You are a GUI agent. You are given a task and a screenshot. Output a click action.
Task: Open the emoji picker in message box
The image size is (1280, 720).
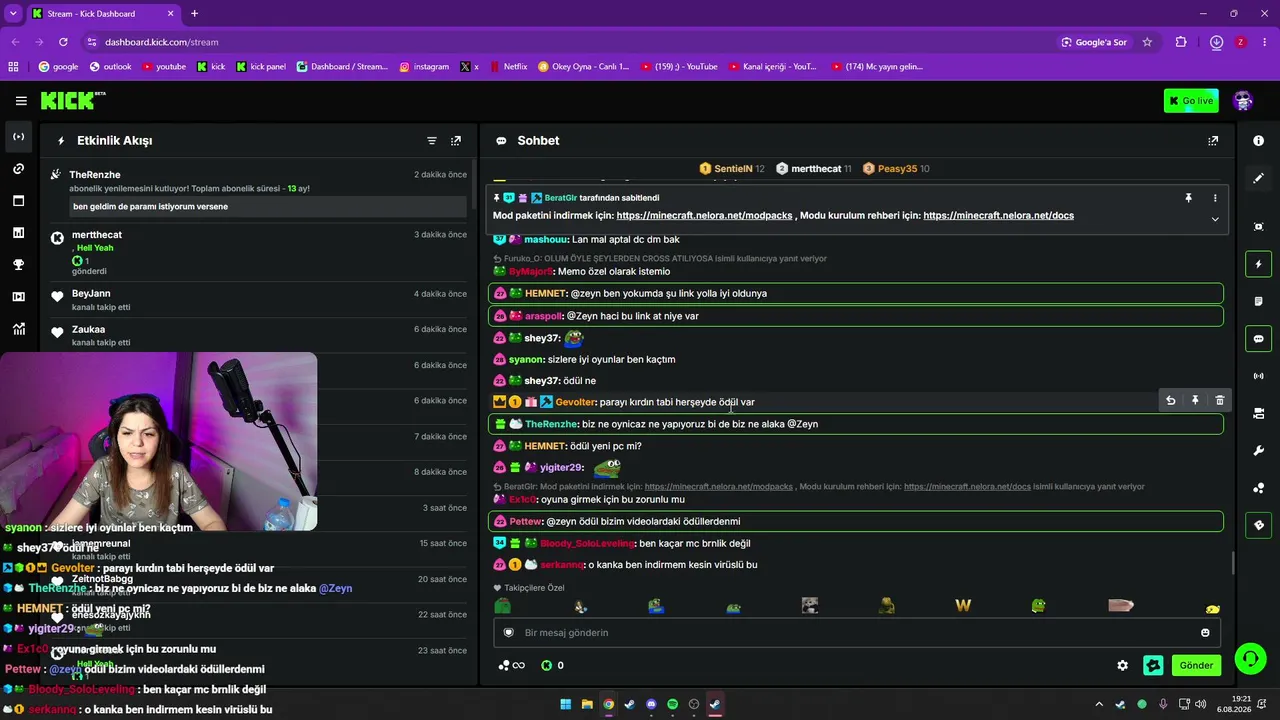pyautogui.click(x=1205, y=633)
